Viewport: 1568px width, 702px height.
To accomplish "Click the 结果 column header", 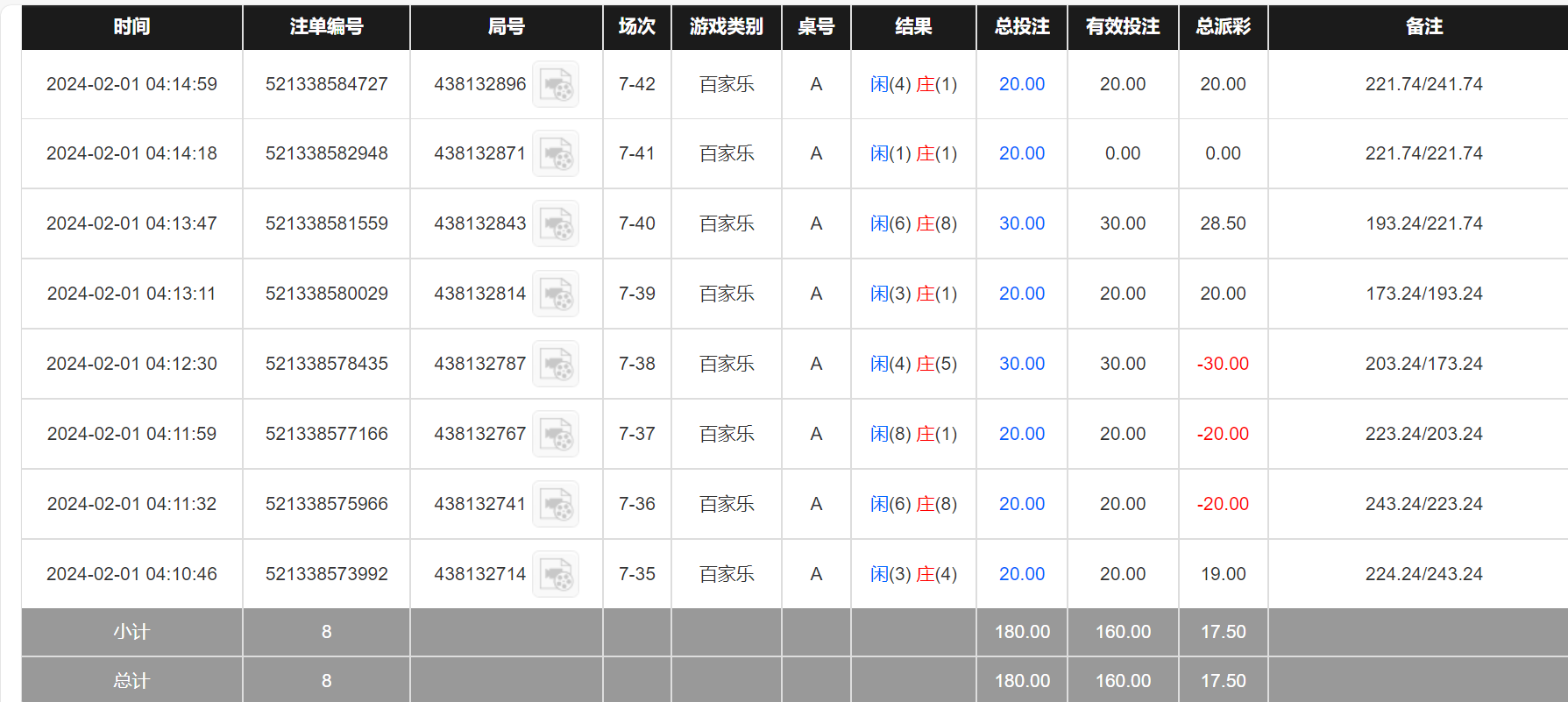I will pyautogui.click(x=913, y=27).
